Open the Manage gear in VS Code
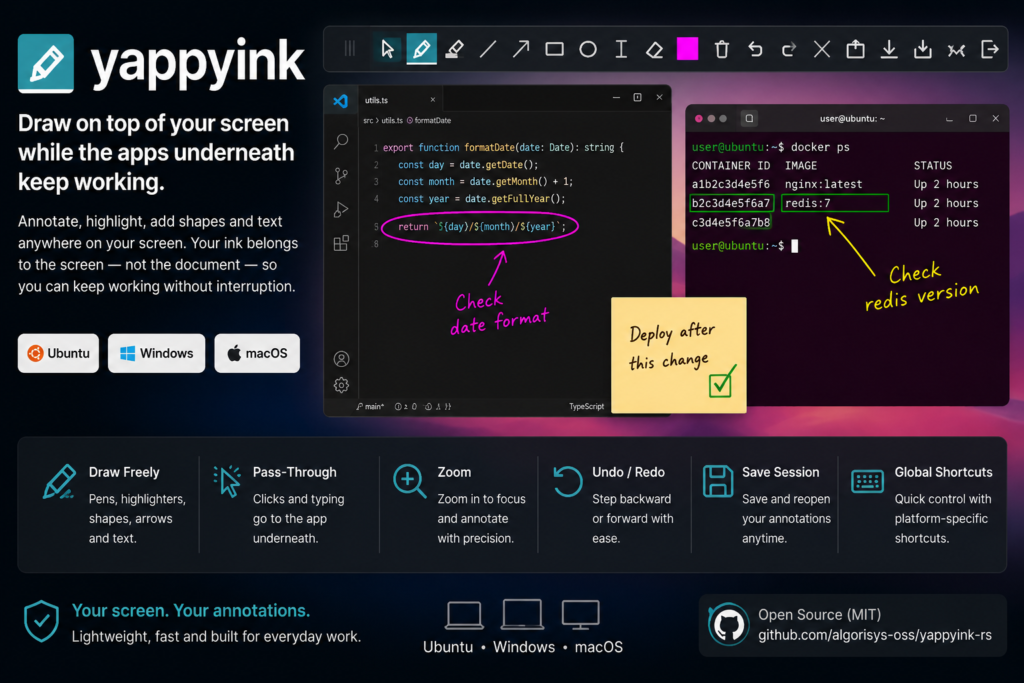The height and width of the screenshot is (683, 1024). point(341,385)
